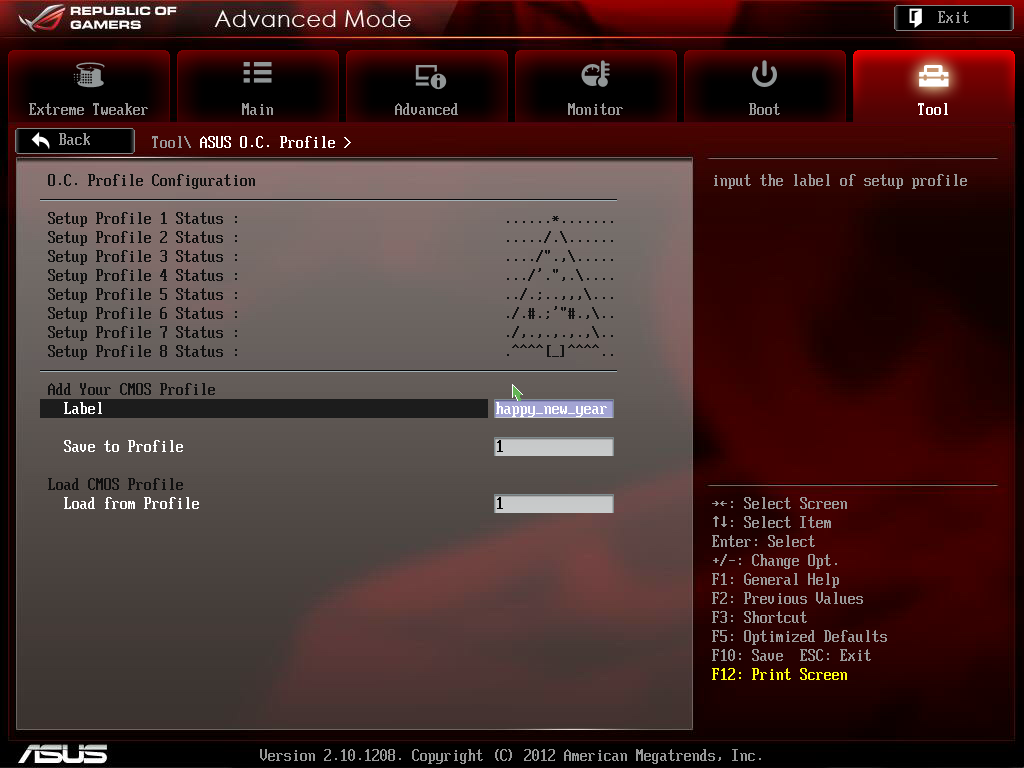The width and height of the screenshot is (1024, 768).
Task: Go to the Advanced tab
Action: point(426,86)
